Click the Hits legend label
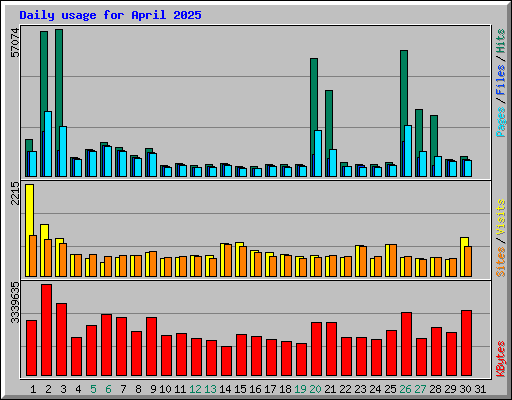 501,41
